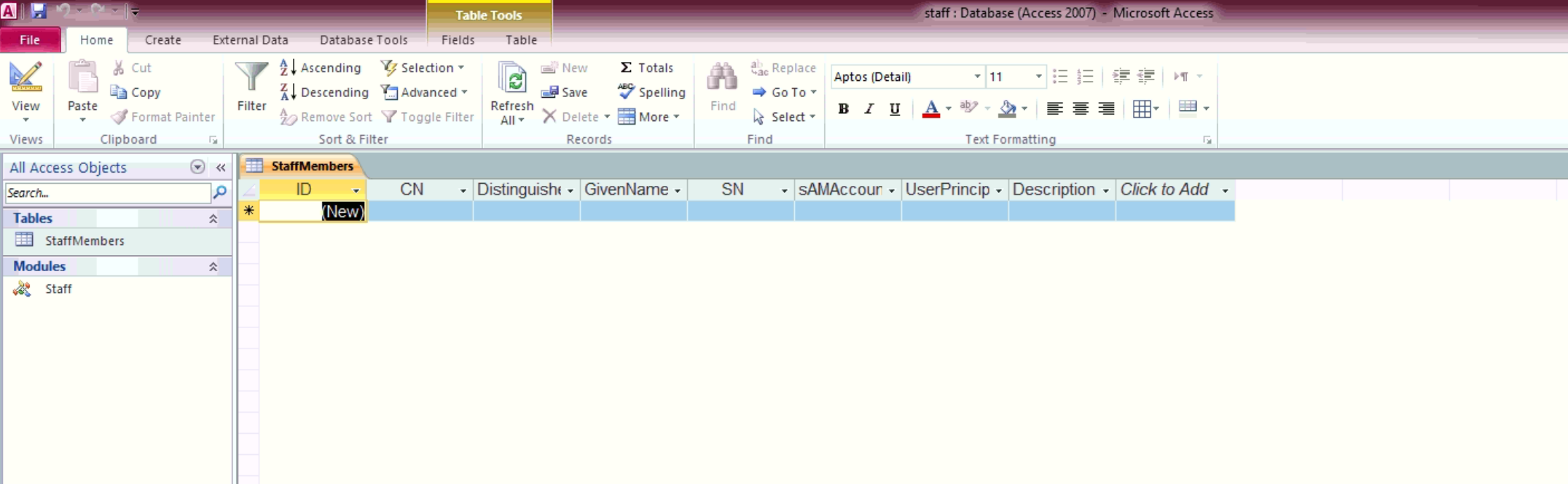
Task: Collapse the Tables group in navigation pane
Action: pyautogui.click(x=213, y=219)
